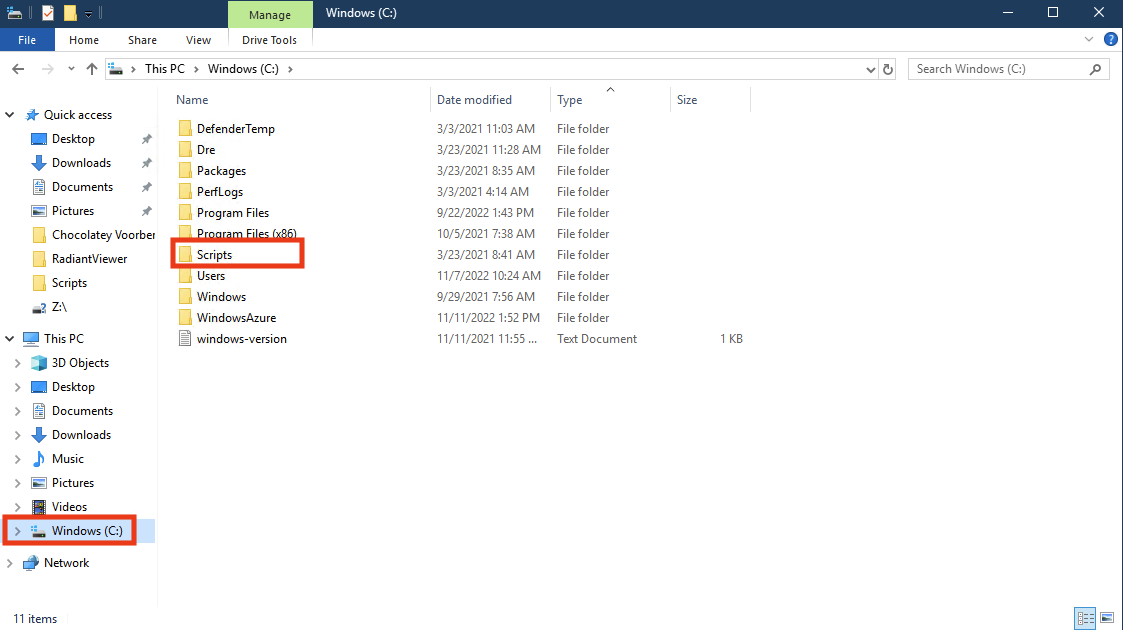This screenshot has width=1123, height=630.
Task: Open Desktop under Quick access
Action: pos(73,139)
